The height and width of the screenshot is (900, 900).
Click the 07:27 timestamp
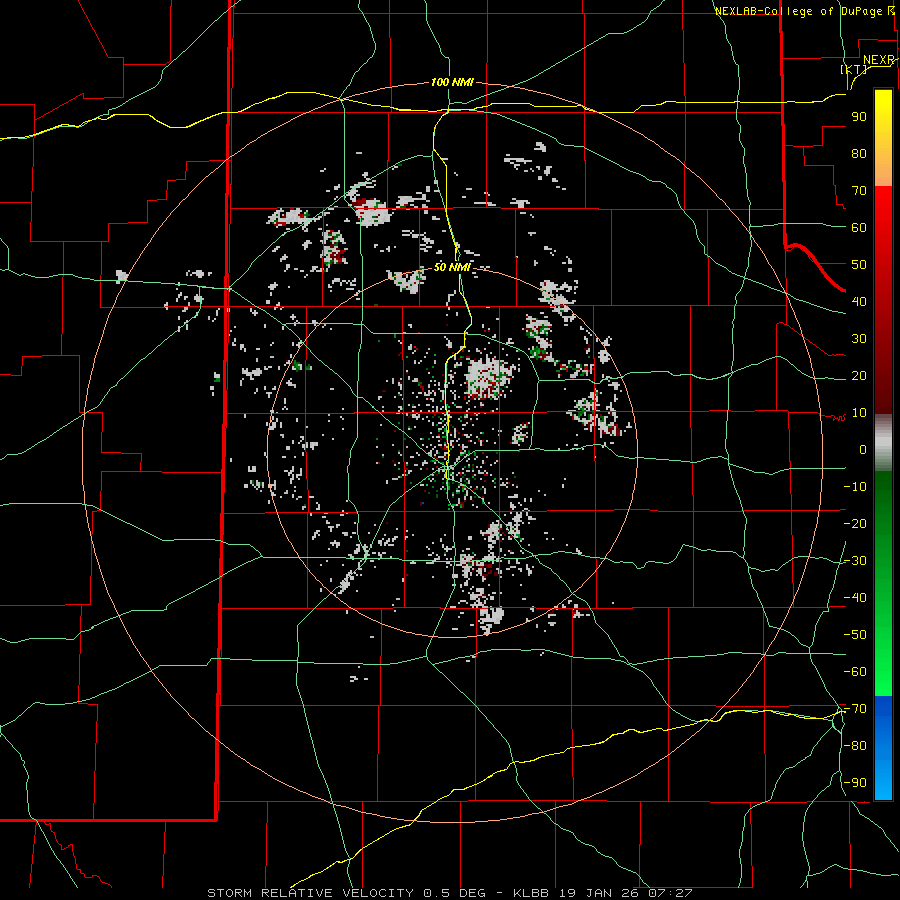pos(670,893)
